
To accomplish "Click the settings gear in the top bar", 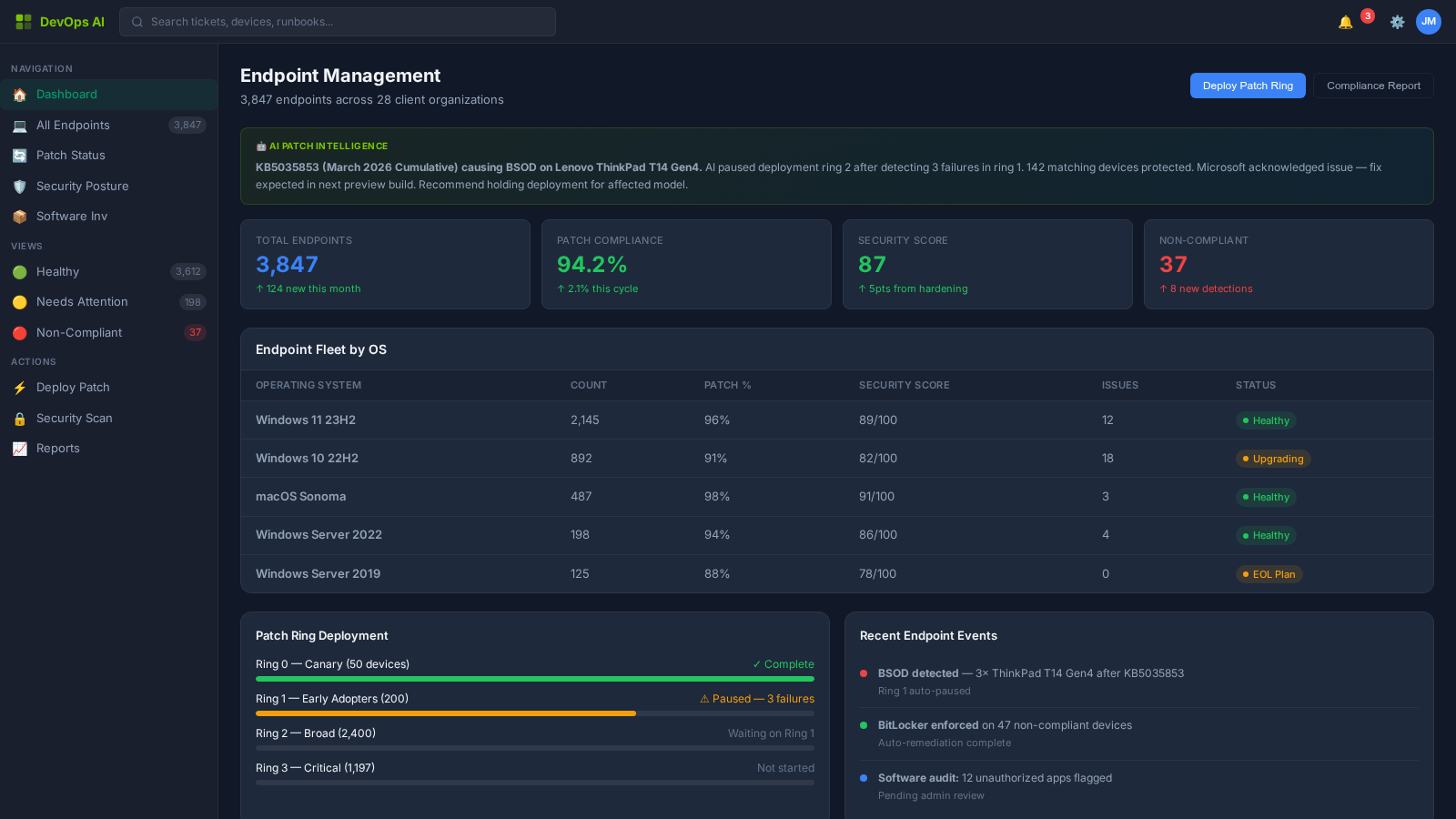I will pos(1397,22).
